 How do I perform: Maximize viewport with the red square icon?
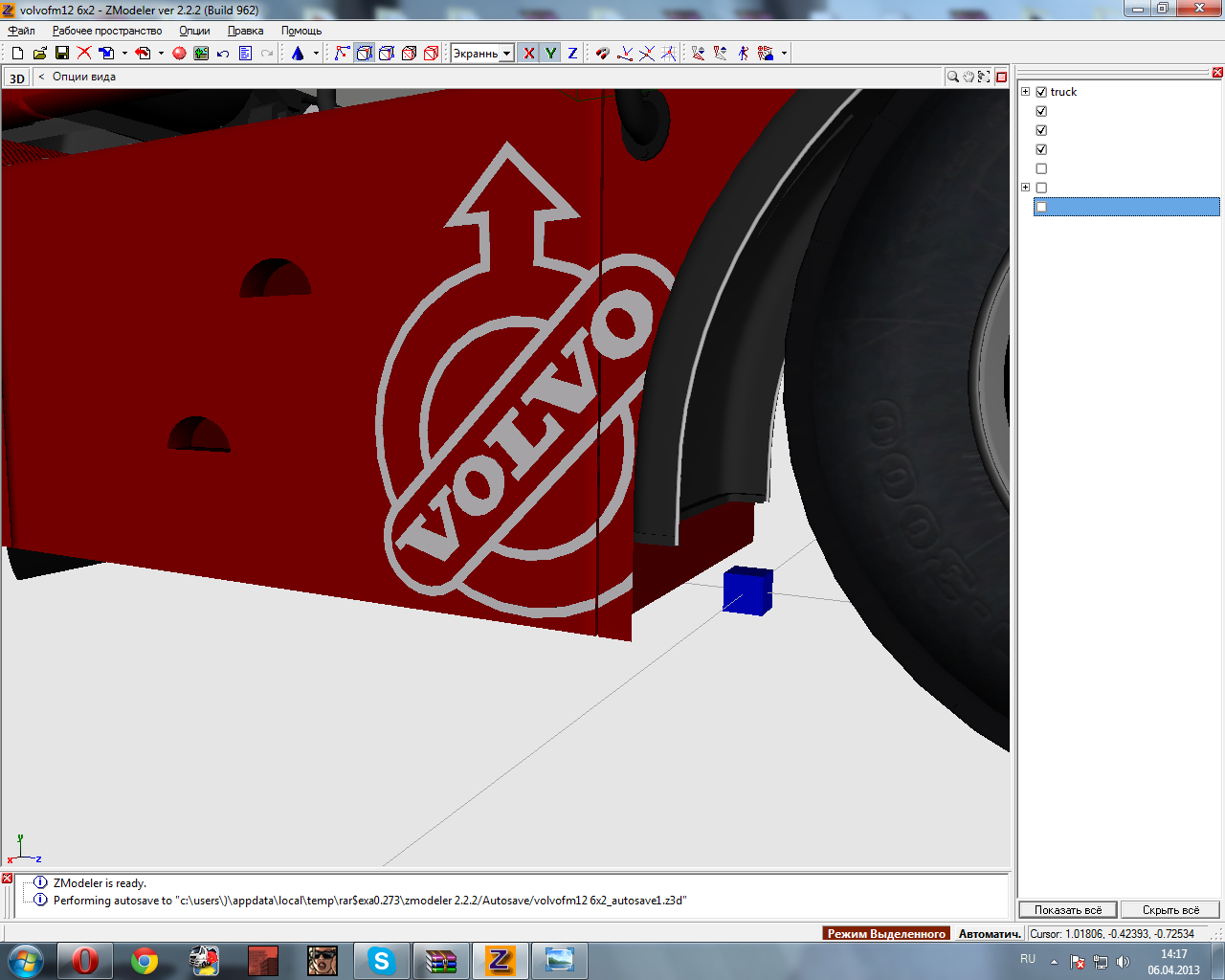1001,77
